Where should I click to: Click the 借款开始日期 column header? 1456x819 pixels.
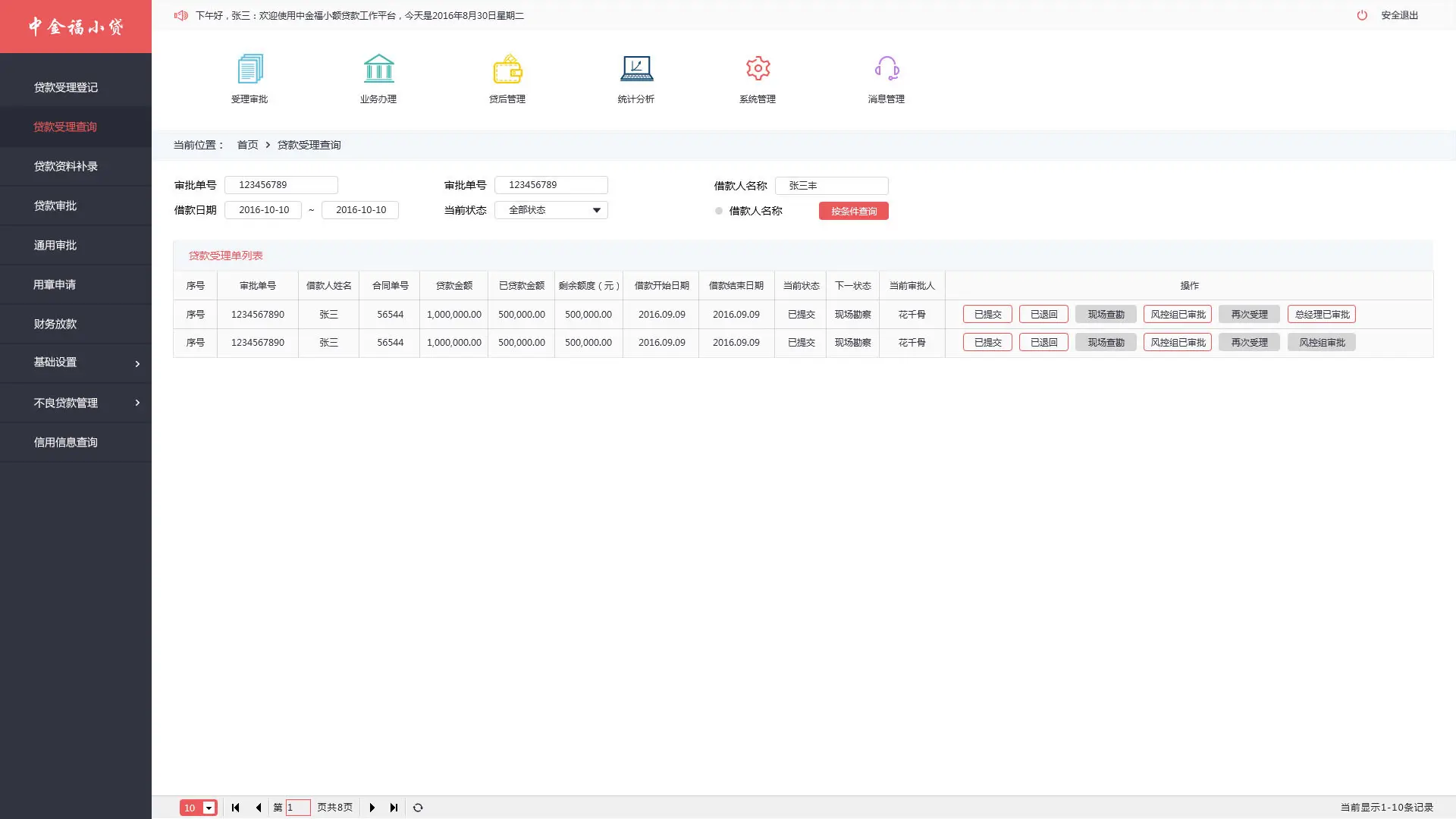click(x=662, y=286)
